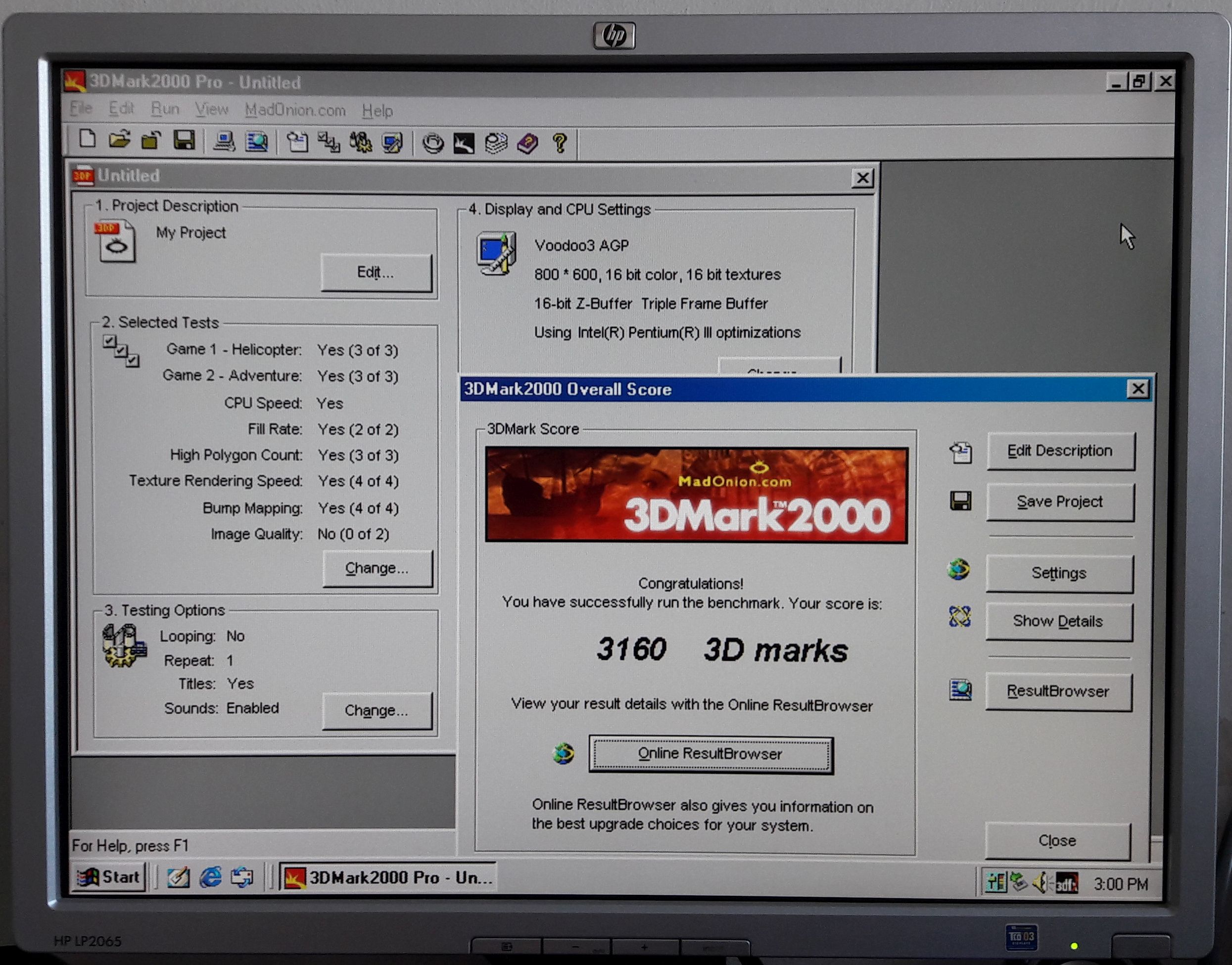Click the Close project folder toolbar icon
The image size is (1232, 965).
tap(151, 140)
